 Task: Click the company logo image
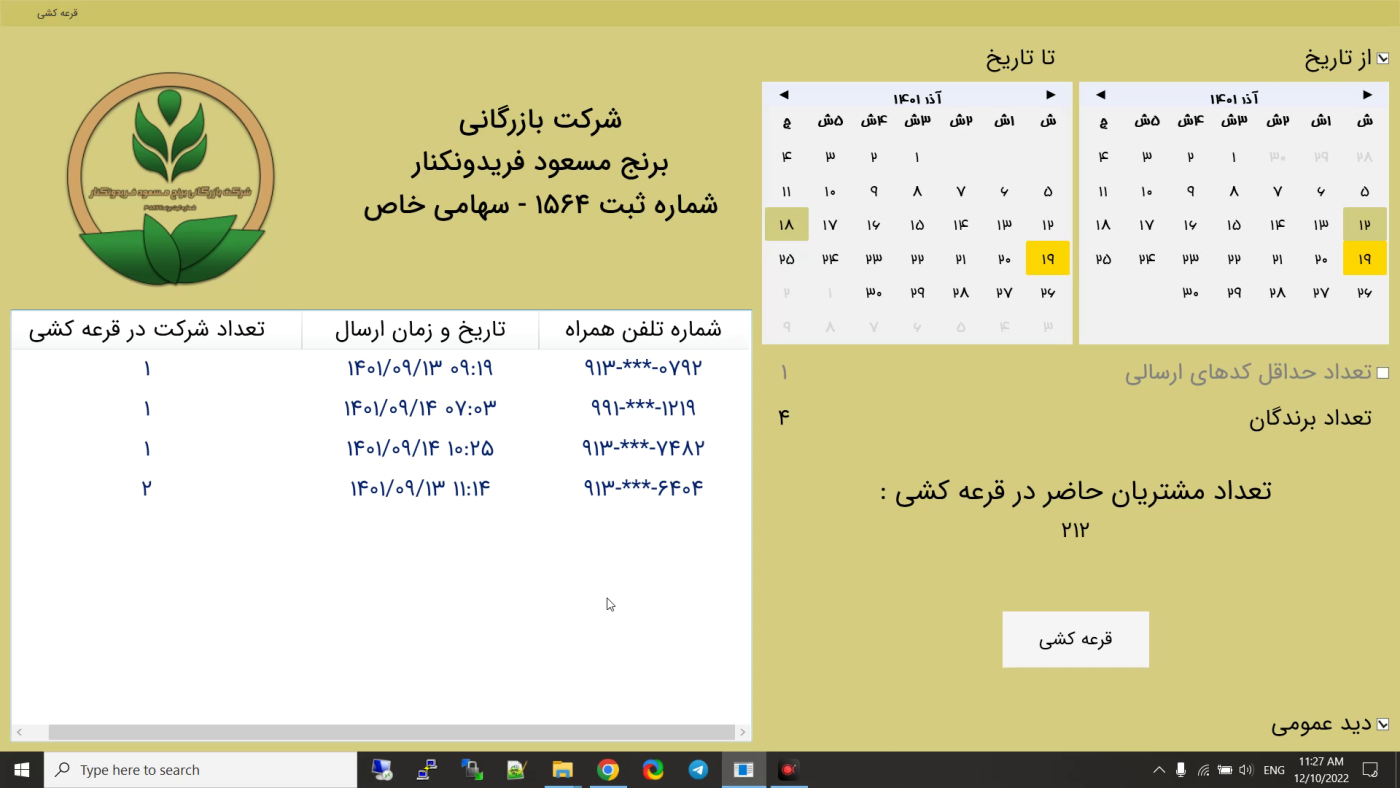[171, 179]
